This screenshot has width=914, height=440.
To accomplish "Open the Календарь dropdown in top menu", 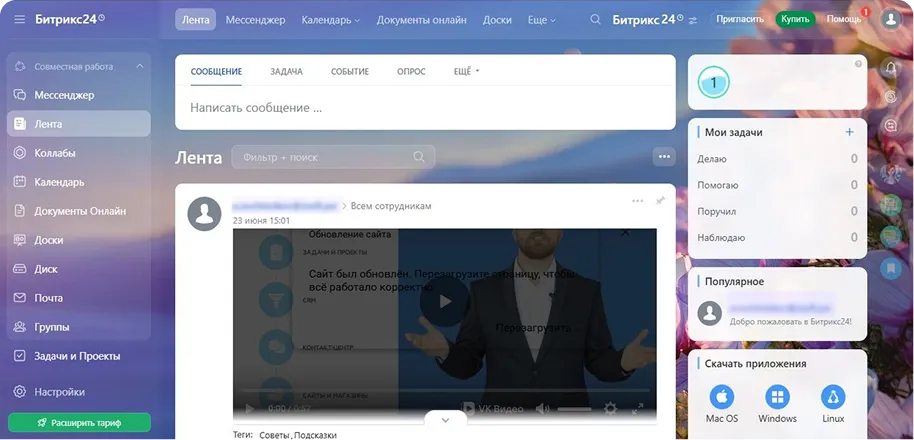I will click(330, 19).
